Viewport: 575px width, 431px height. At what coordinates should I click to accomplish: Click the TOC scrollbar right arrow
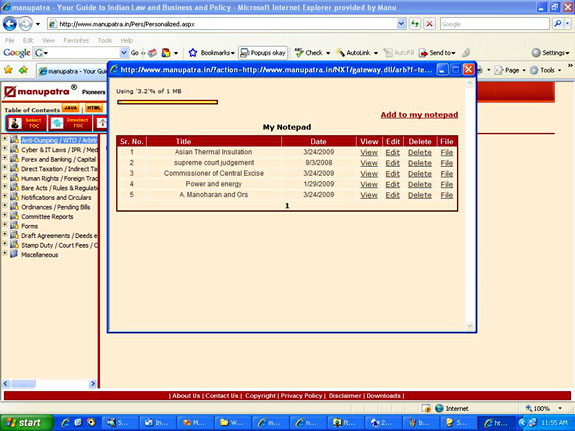point(92,384)
